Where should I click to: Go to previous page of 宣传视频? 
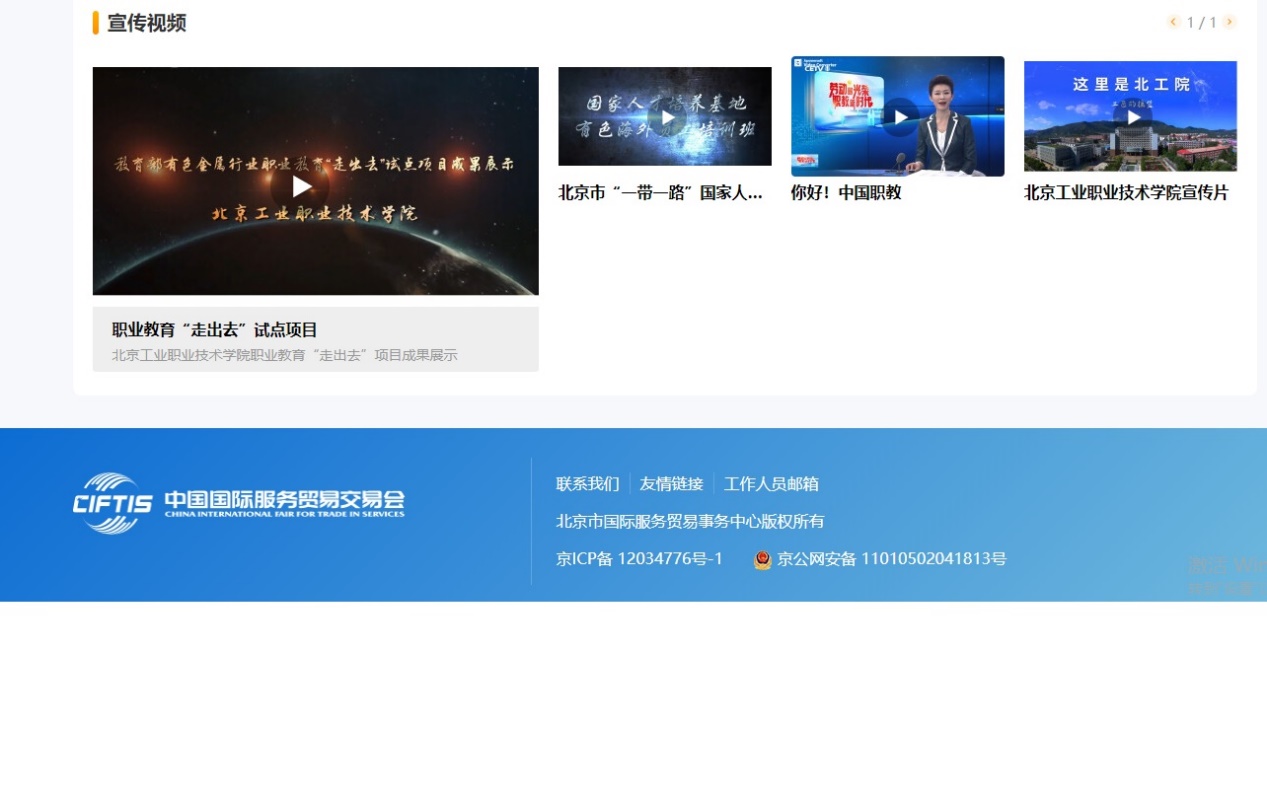[x=1173, y=22]
